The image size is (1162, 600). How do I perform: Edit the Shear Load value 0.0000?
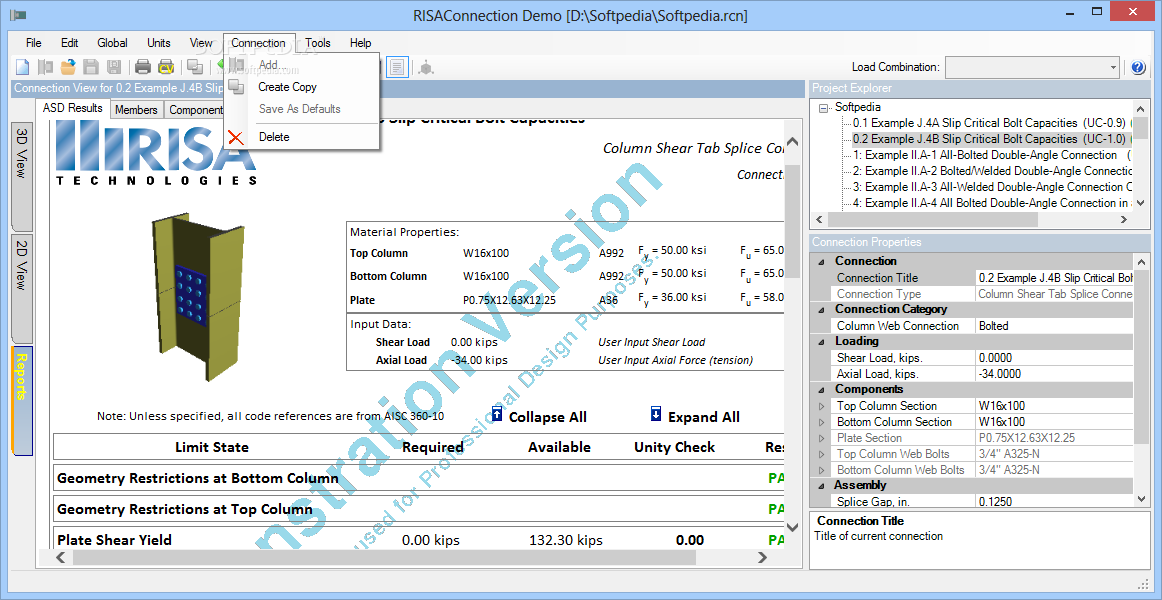(1055, 358)
